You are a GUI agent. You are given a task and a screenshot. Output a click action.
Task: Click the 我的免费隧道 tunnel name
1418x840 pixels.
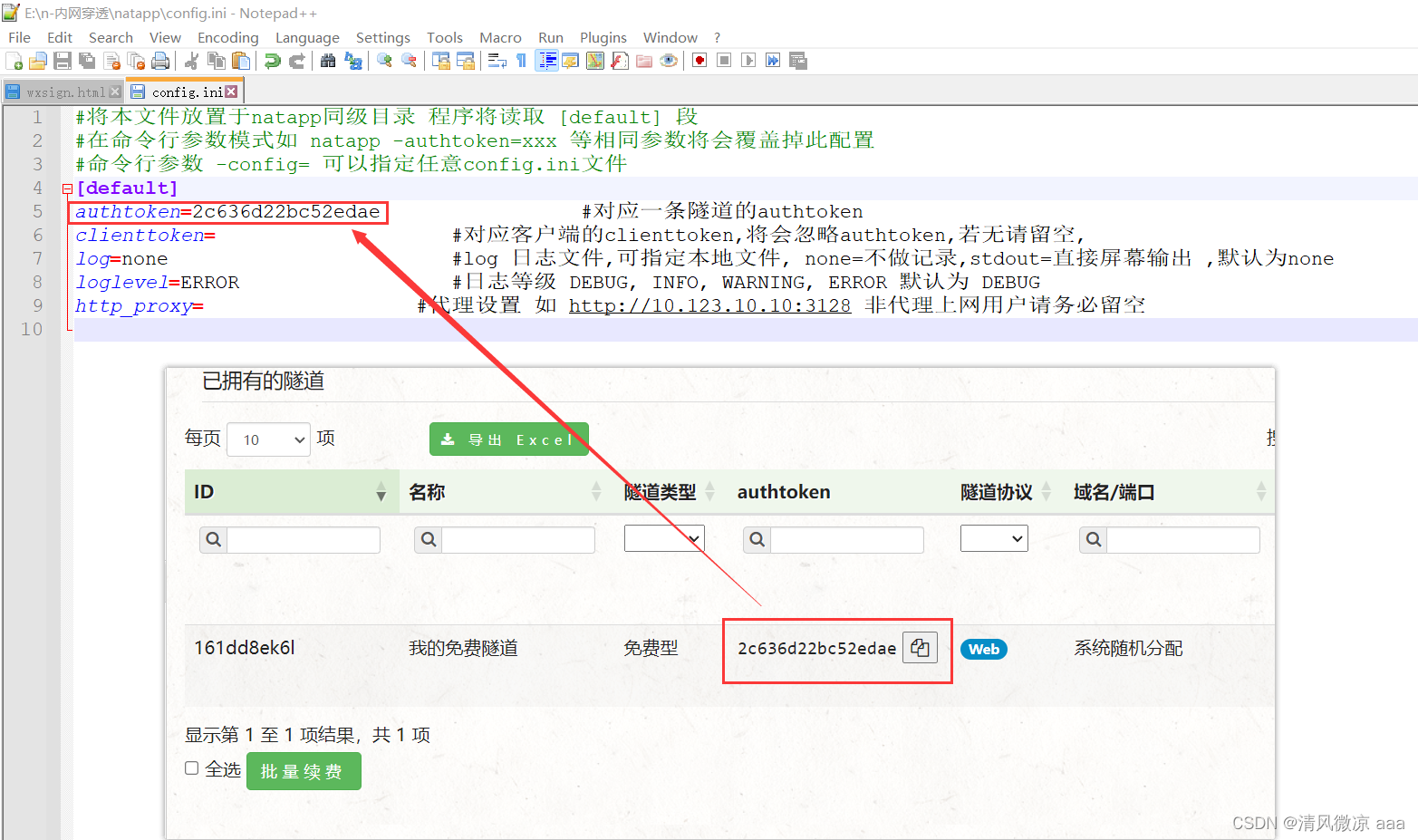point(463,648)
